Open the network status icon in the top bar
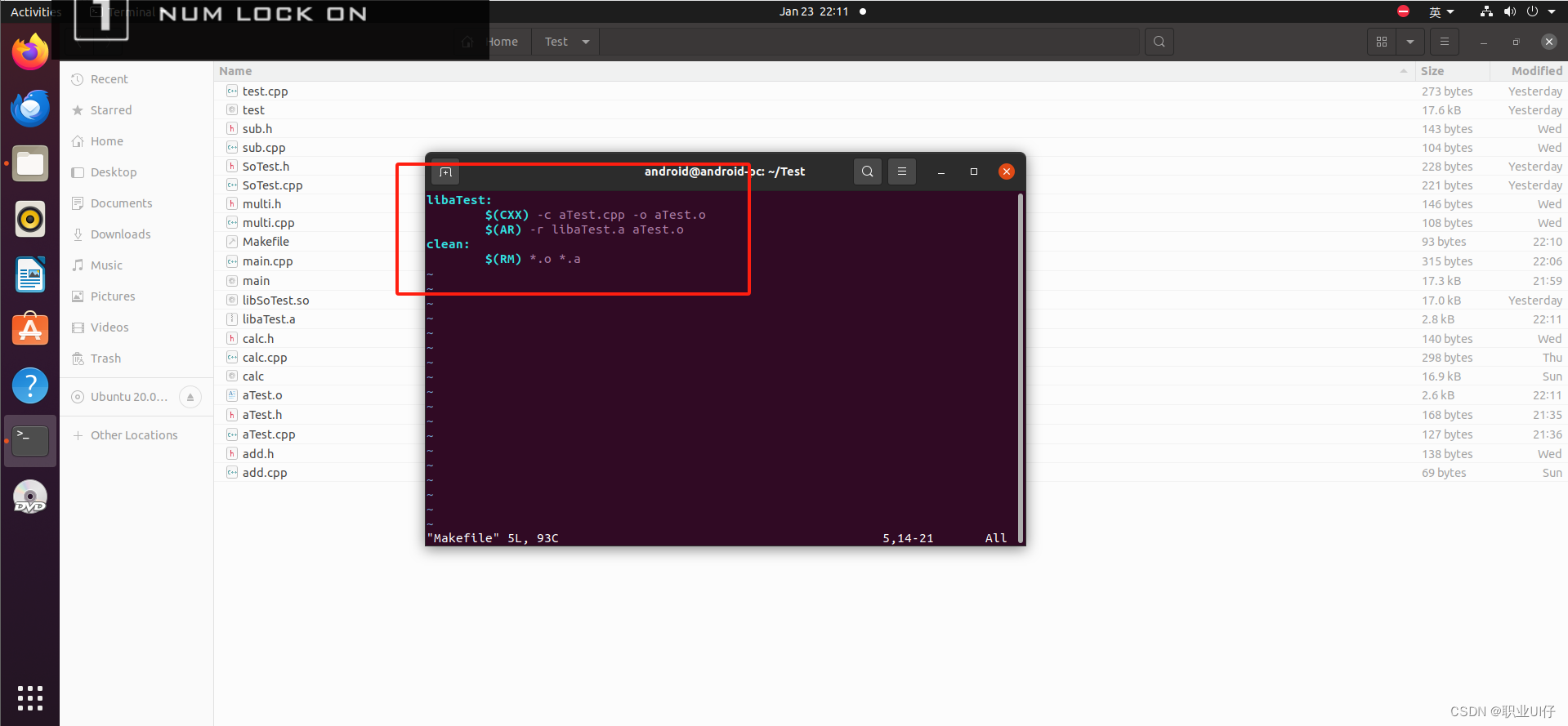 pyautogui.click(x=1486, y=11)
